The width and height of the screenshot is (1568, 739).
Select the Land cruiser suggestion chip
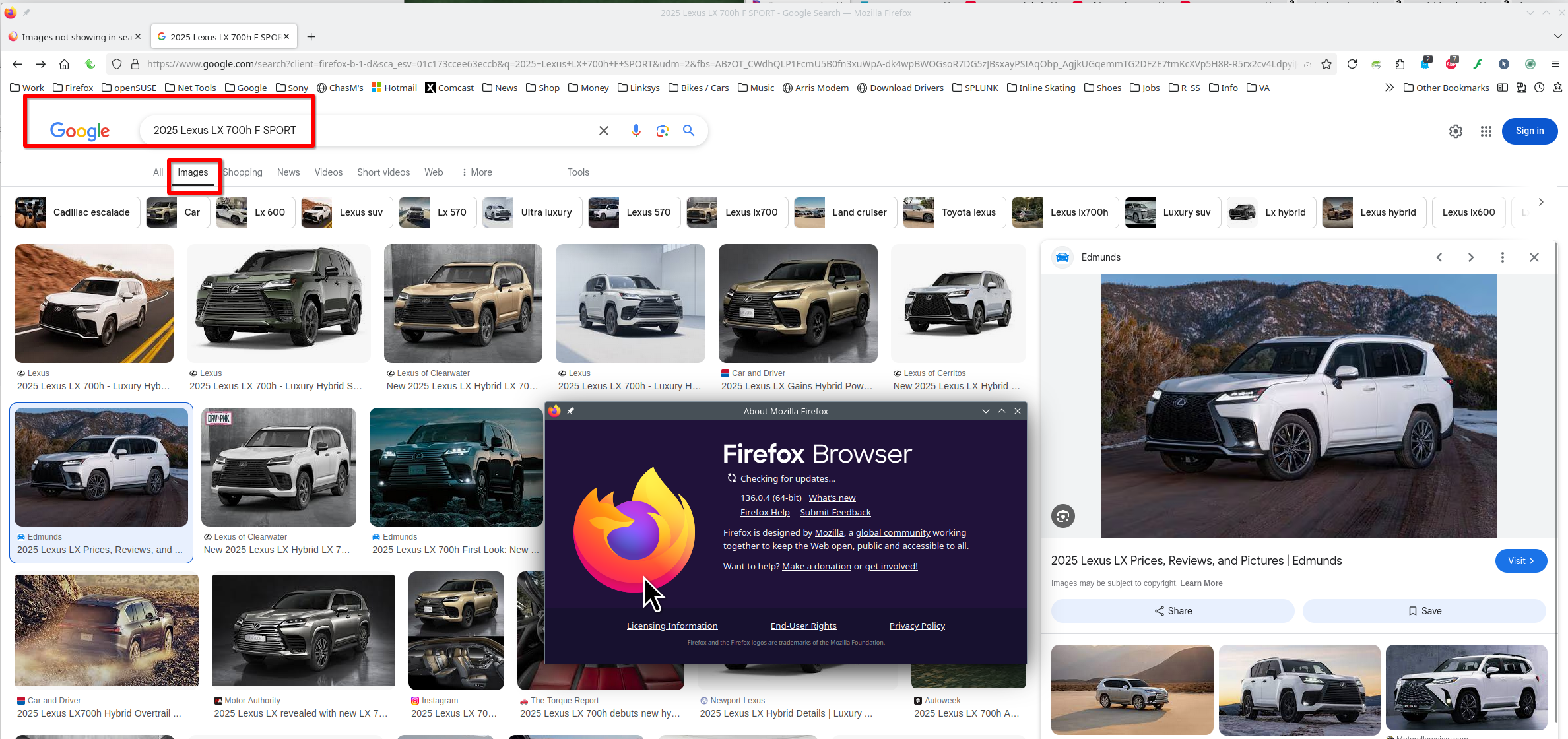(x=845, y=212)
